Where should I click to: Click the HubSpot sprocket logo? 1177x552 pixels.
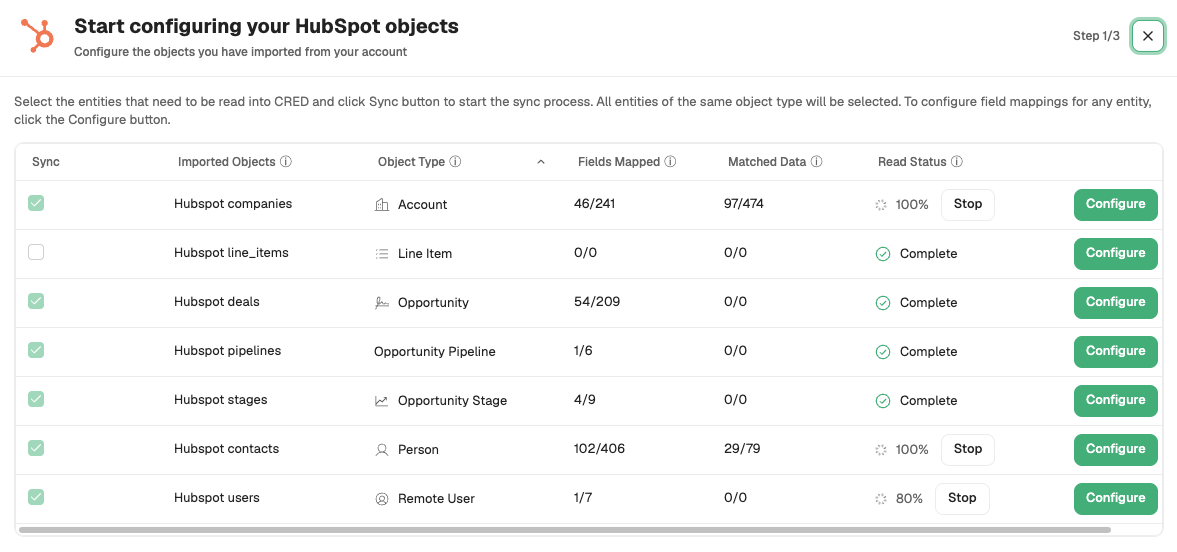point(37,35)
